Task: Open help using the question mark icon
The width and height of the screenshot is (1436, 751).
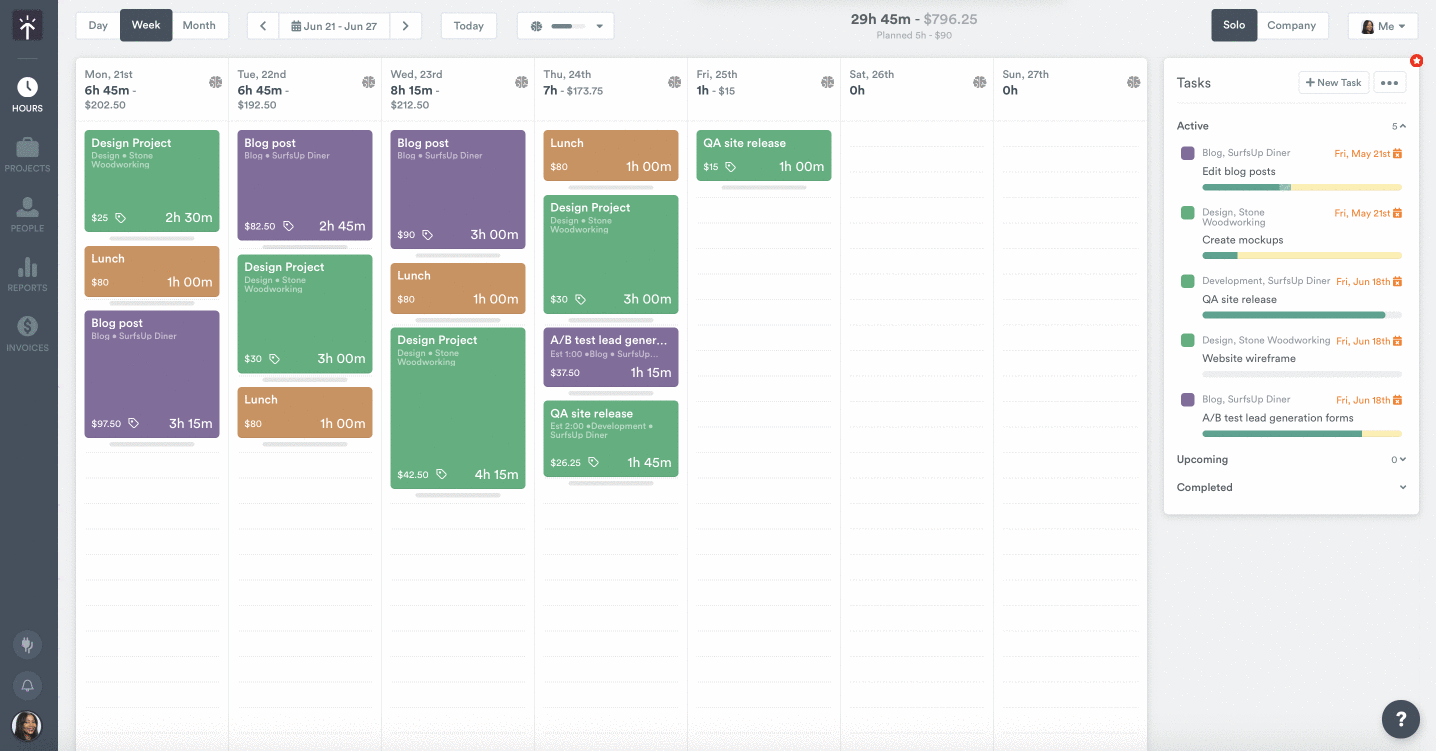Action: [x=1400, y=719]
